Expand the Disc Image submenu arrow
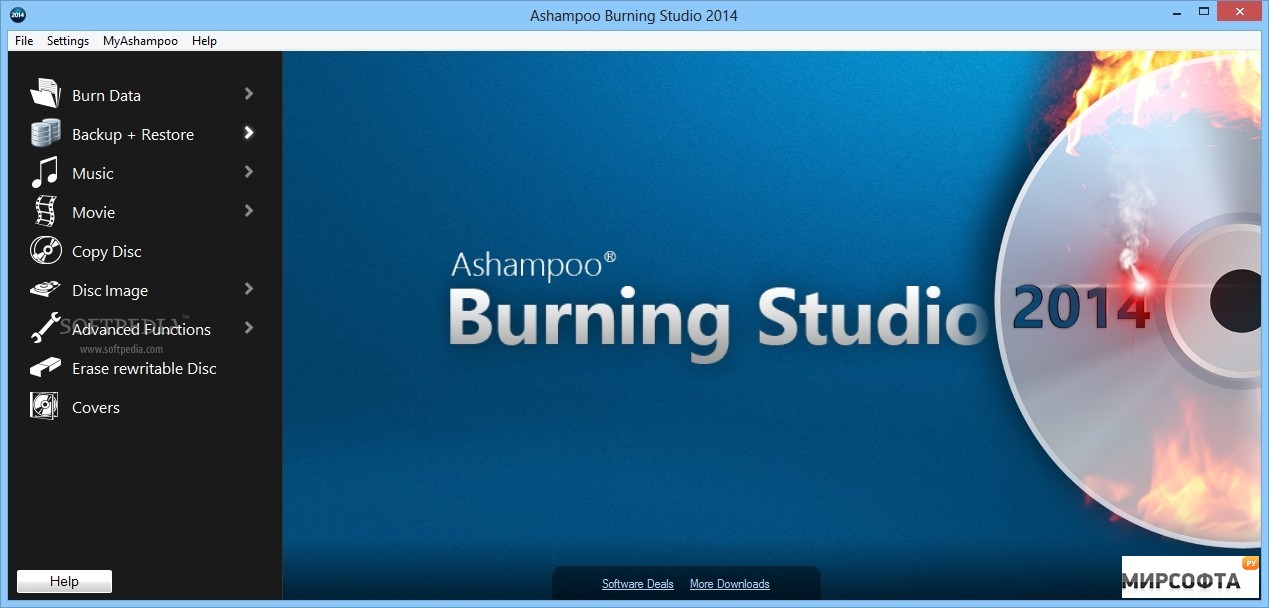This screenshot has width=1269, height=608. (249, 289)
